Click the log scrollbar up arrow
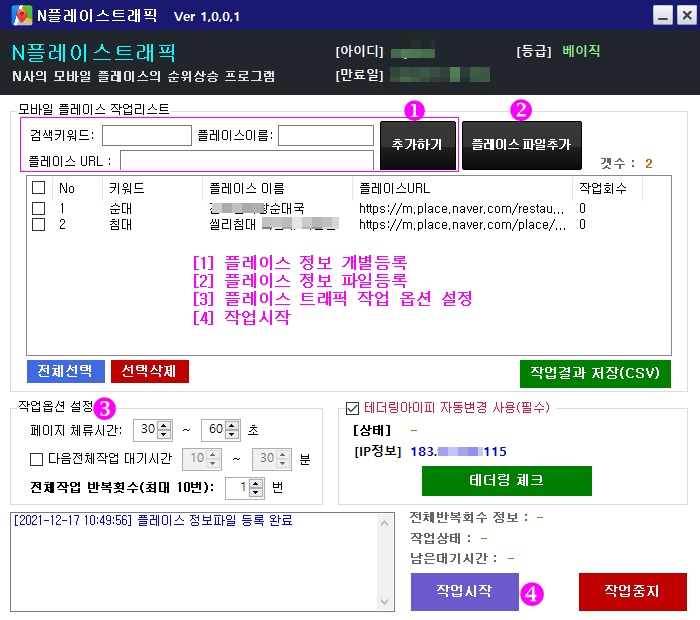This screenshot has width=700, height=620. click(384, 523)
